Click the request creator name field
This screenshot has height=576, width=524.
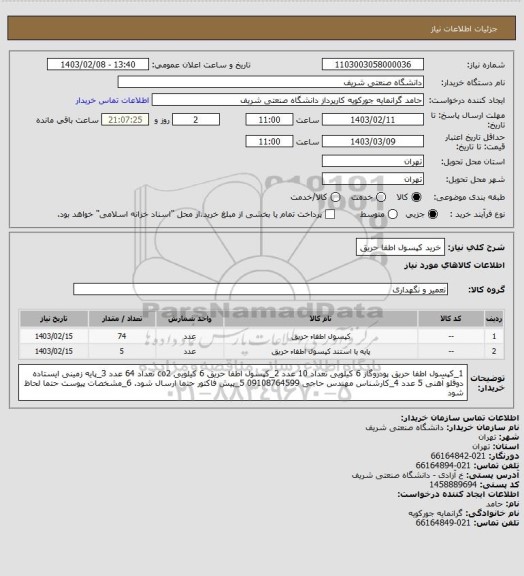(x=288, y=100)
